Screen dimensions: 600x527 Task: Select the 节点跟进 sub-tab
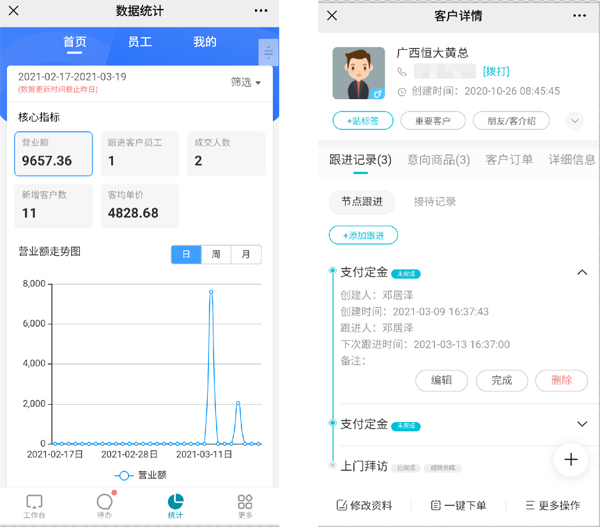tap(362, 202)
